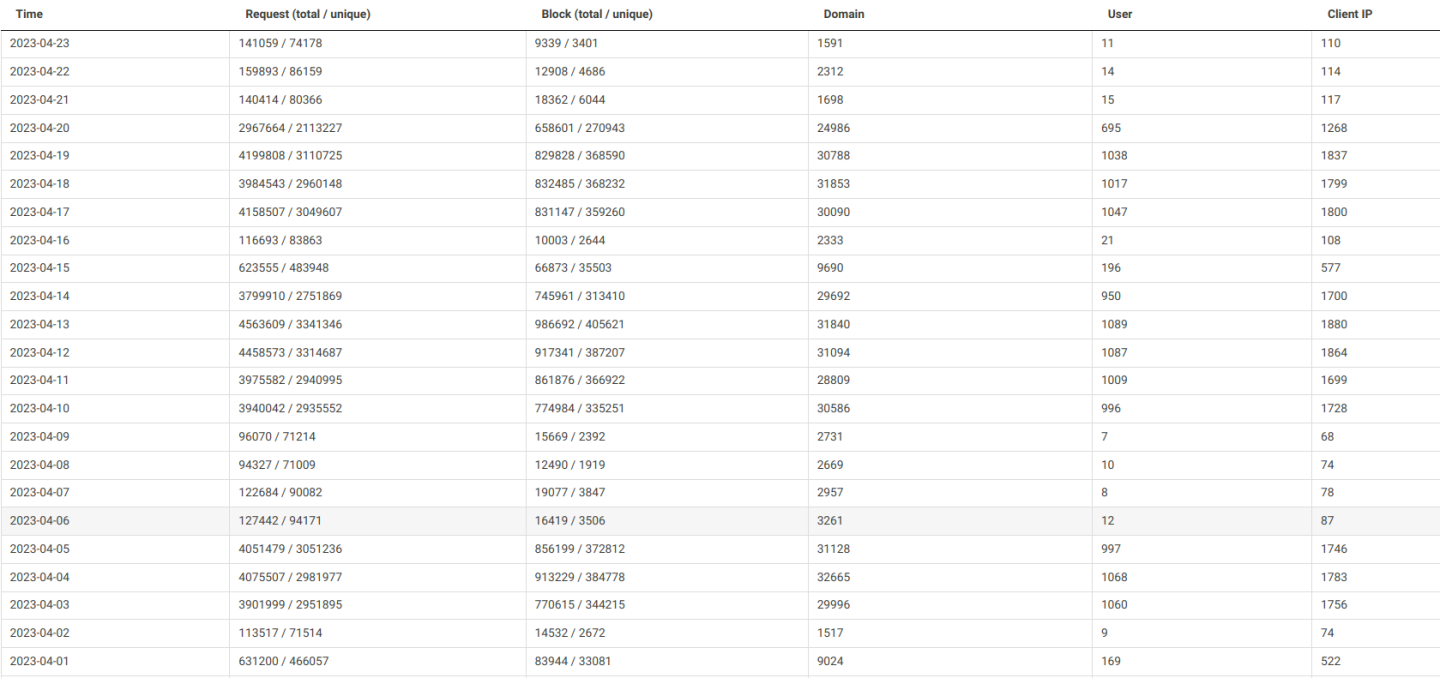Sort the table by the Domain column
This screenshot has height=678, width=1440.
(x=845, y=14)
